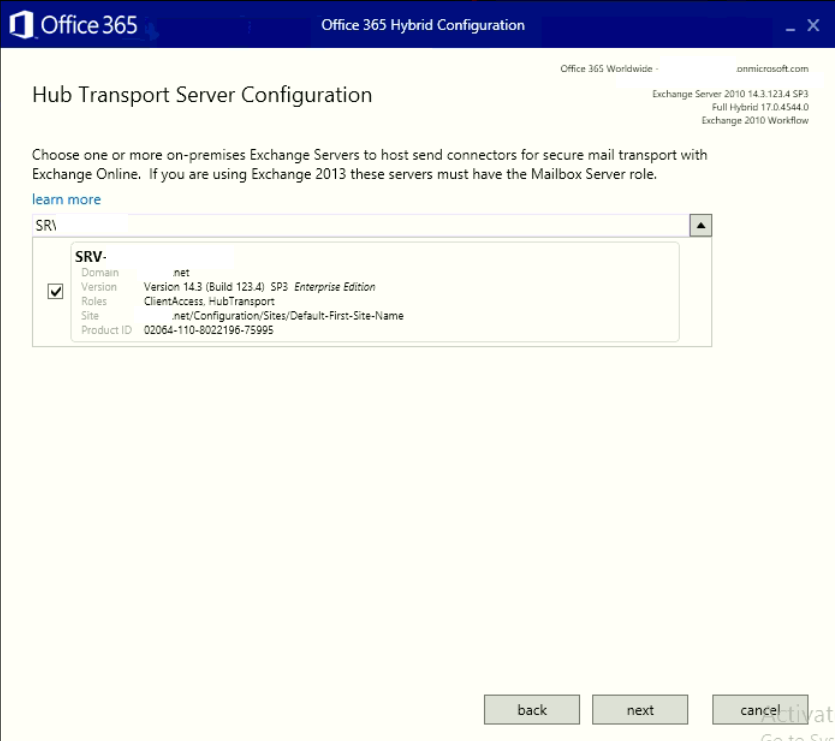The width and height of the screenshot is (835, 741).
Task: Click the Office 365 logo icon
Action: click(21, 25)
